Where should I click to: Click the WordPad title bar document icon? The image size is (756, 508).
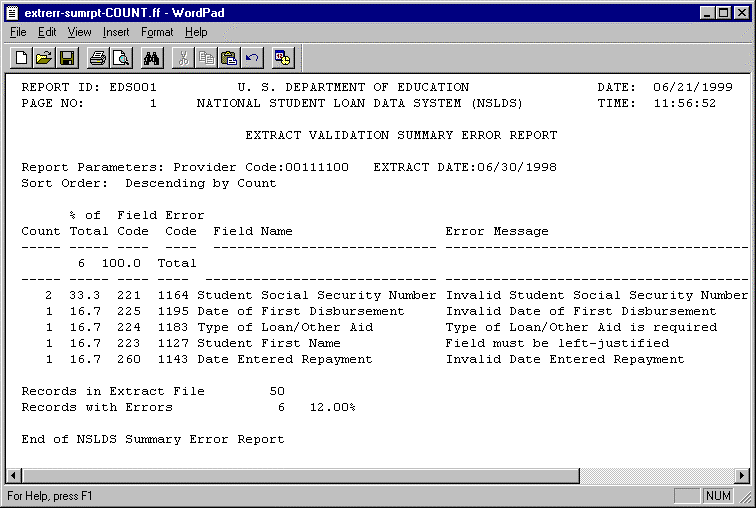click(x=13, y=11)
